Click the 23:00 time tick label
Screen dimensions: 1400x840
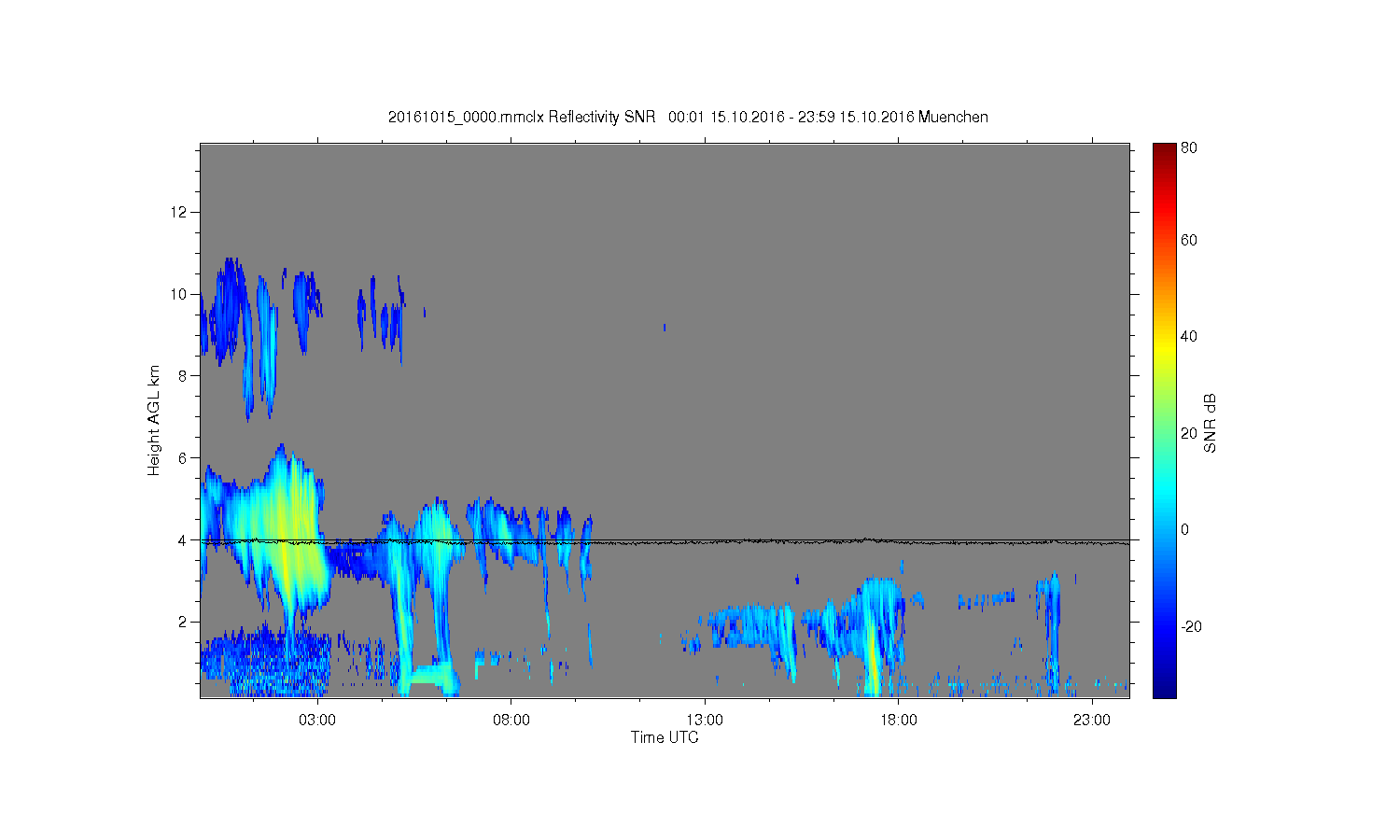[1092, 720]
